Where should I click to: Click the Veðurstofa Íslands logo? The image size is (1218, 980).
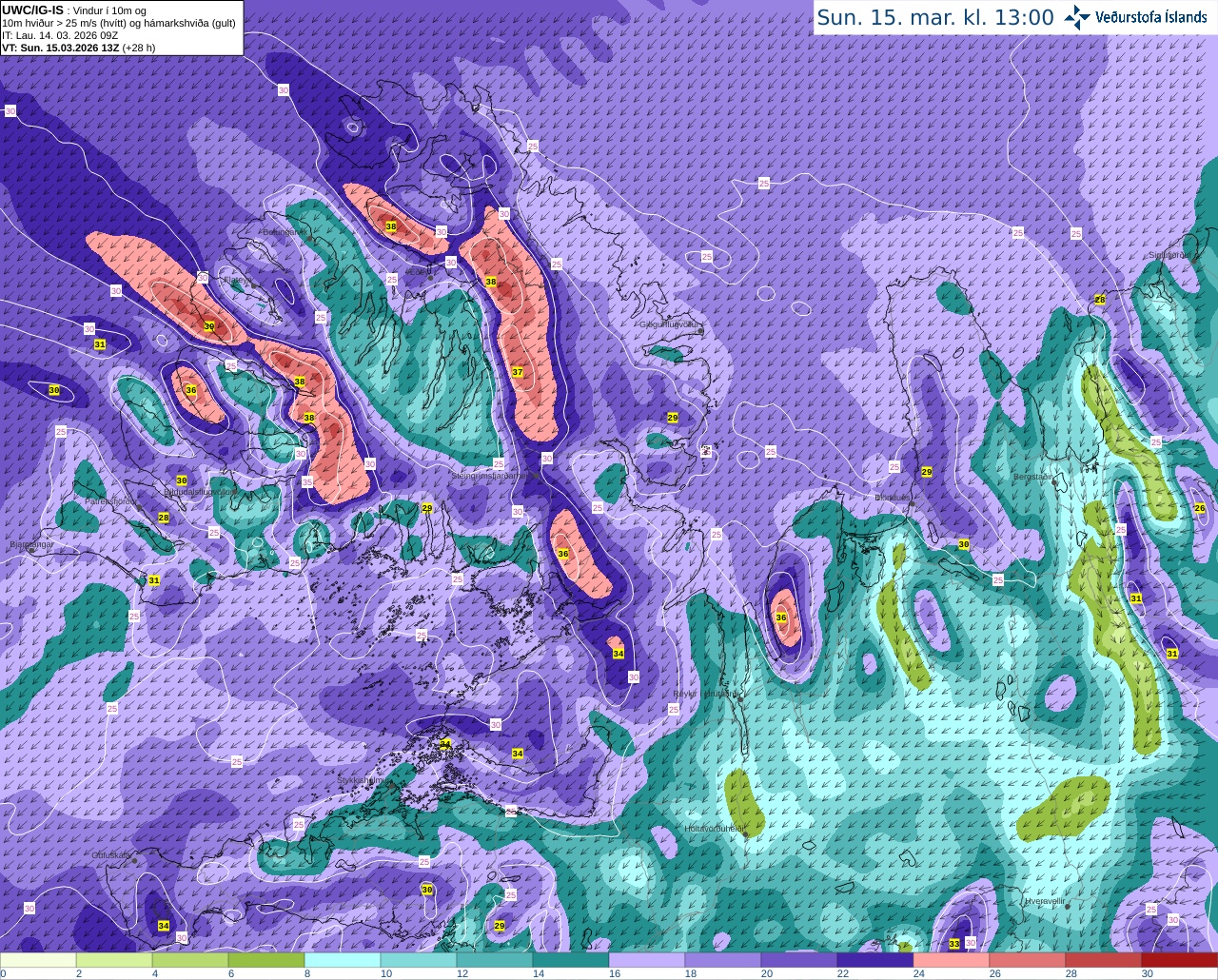coord(1136,17)
